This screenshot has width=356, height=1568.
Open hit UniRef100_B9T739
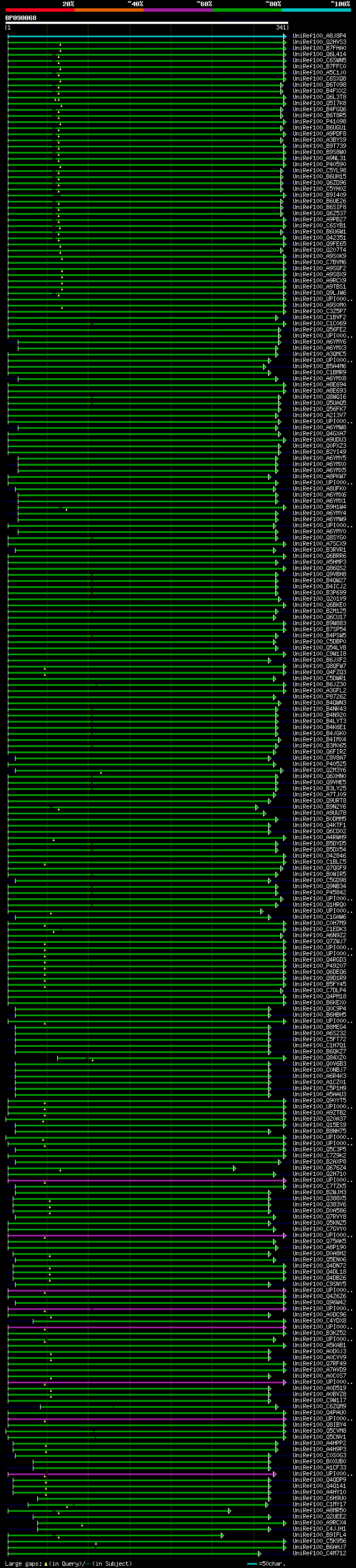(x=319, y=146)
